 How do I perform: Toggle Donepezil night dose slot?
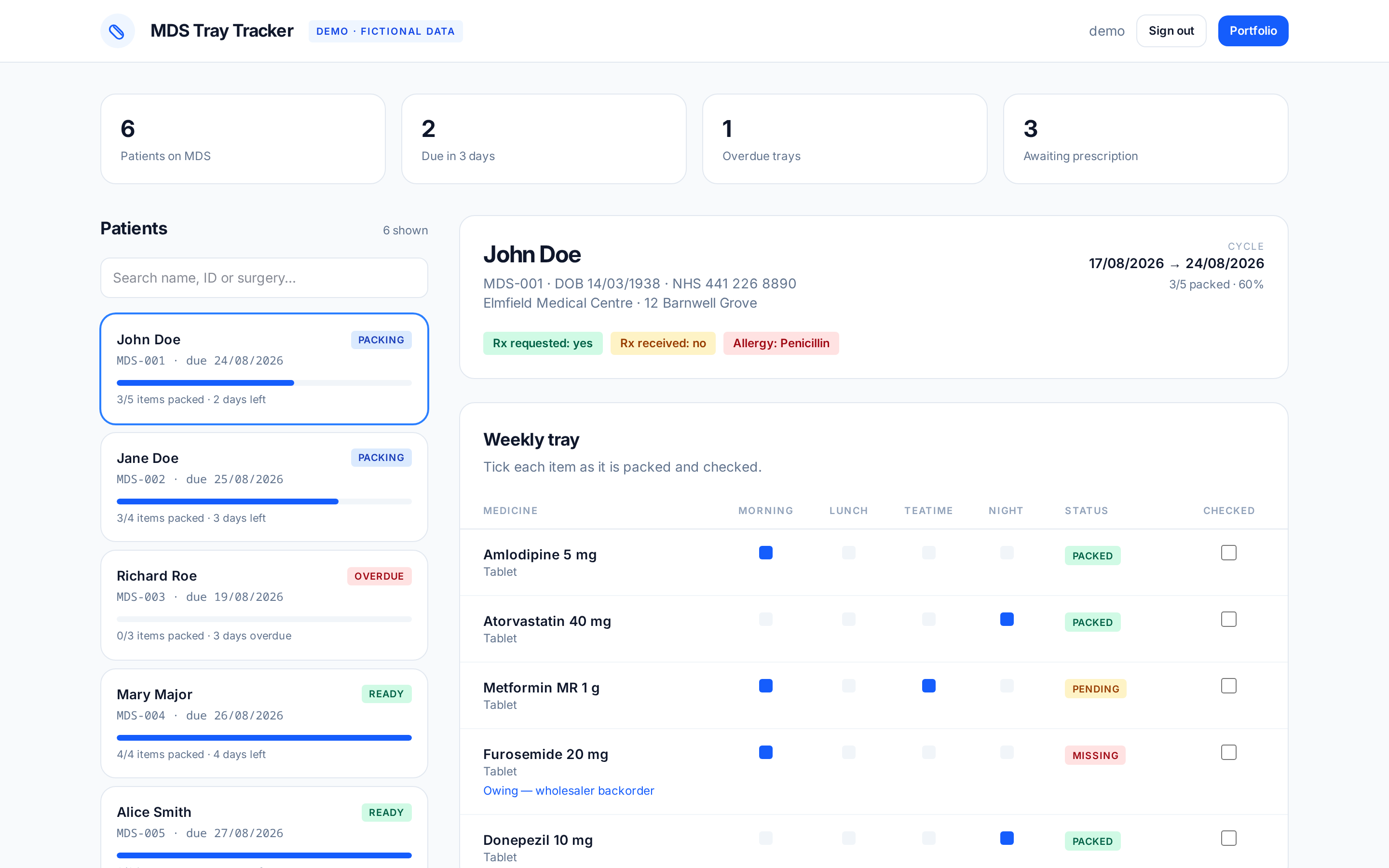tap(1007, 838)
